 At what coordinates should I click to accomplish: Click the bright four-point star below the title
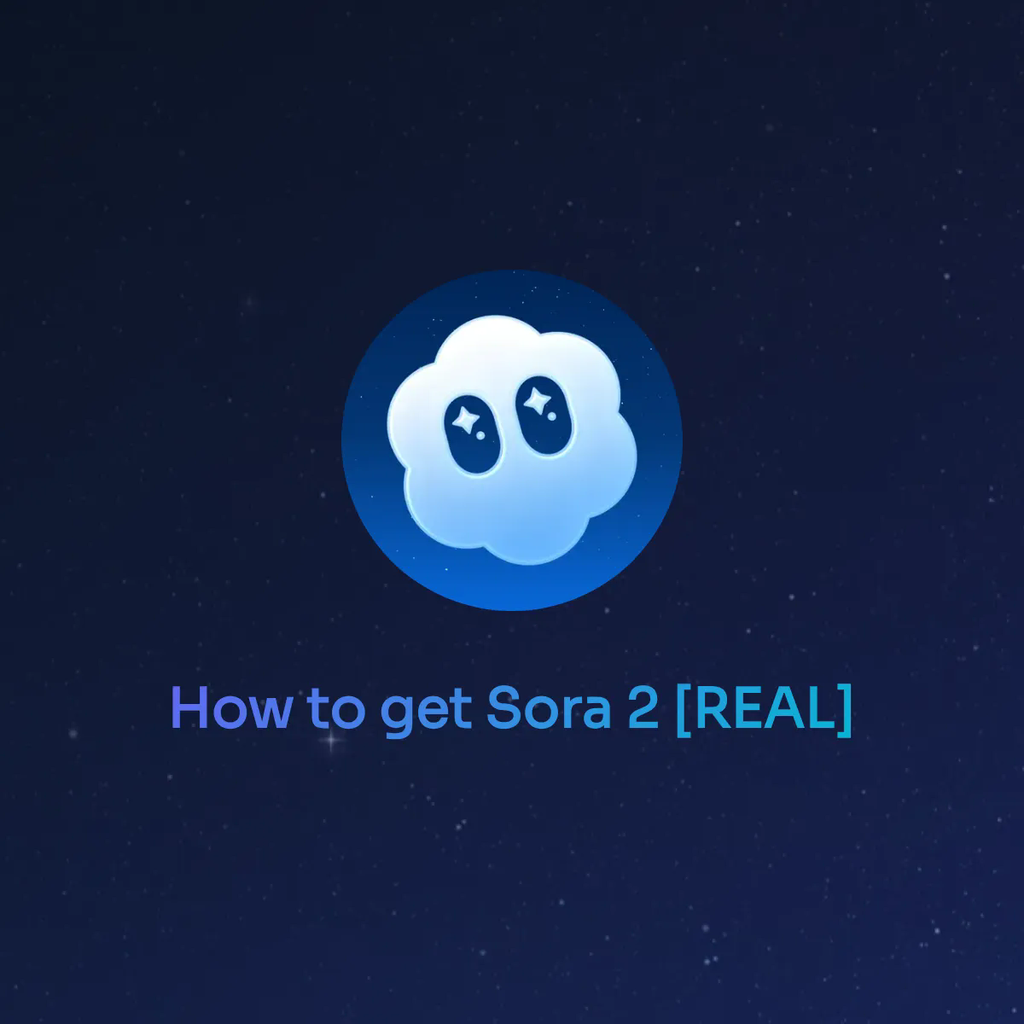tap(332, 740)
